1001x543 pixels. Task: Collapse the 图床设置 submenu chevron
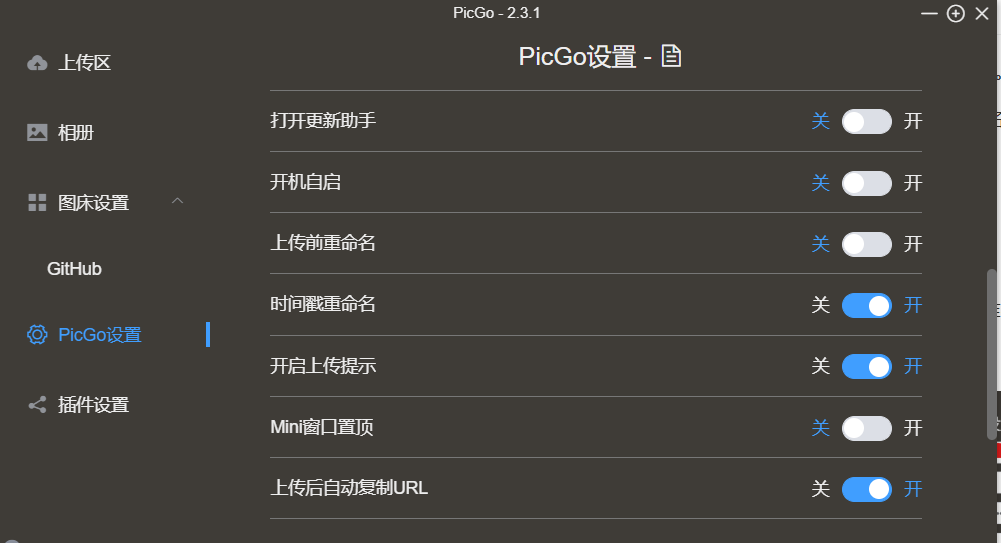click(x=177, y=201)
